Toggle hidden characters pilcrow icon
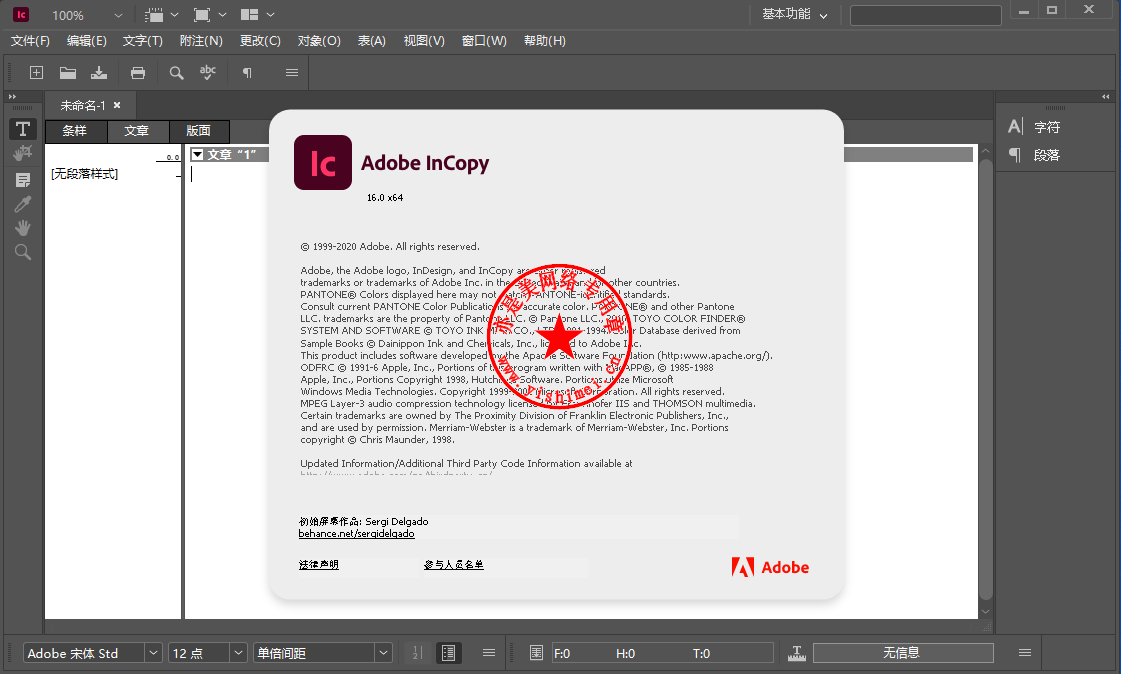 tap(247, 72)
